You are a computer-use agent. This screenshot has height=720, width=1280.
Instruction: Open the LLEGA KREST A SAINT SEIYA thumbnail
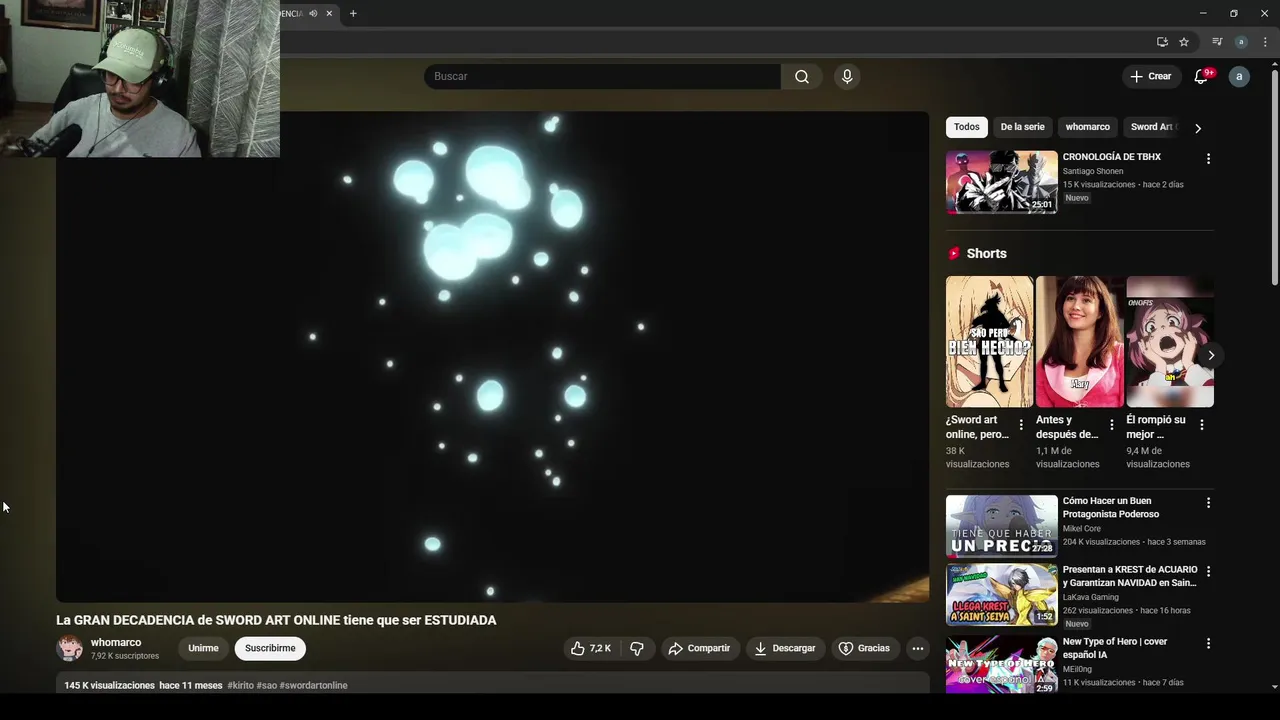pos(1001,595)
